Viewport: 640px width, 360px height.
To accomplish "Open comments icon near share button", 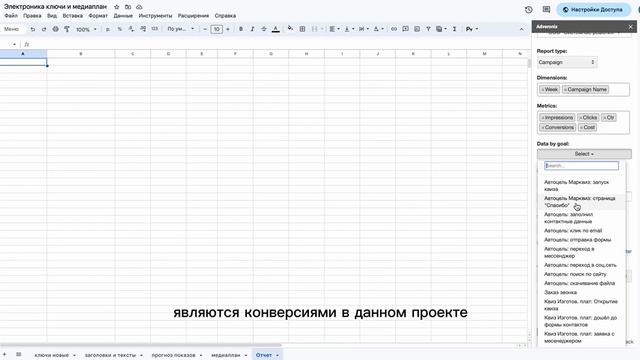I will [x=547, y=9].
